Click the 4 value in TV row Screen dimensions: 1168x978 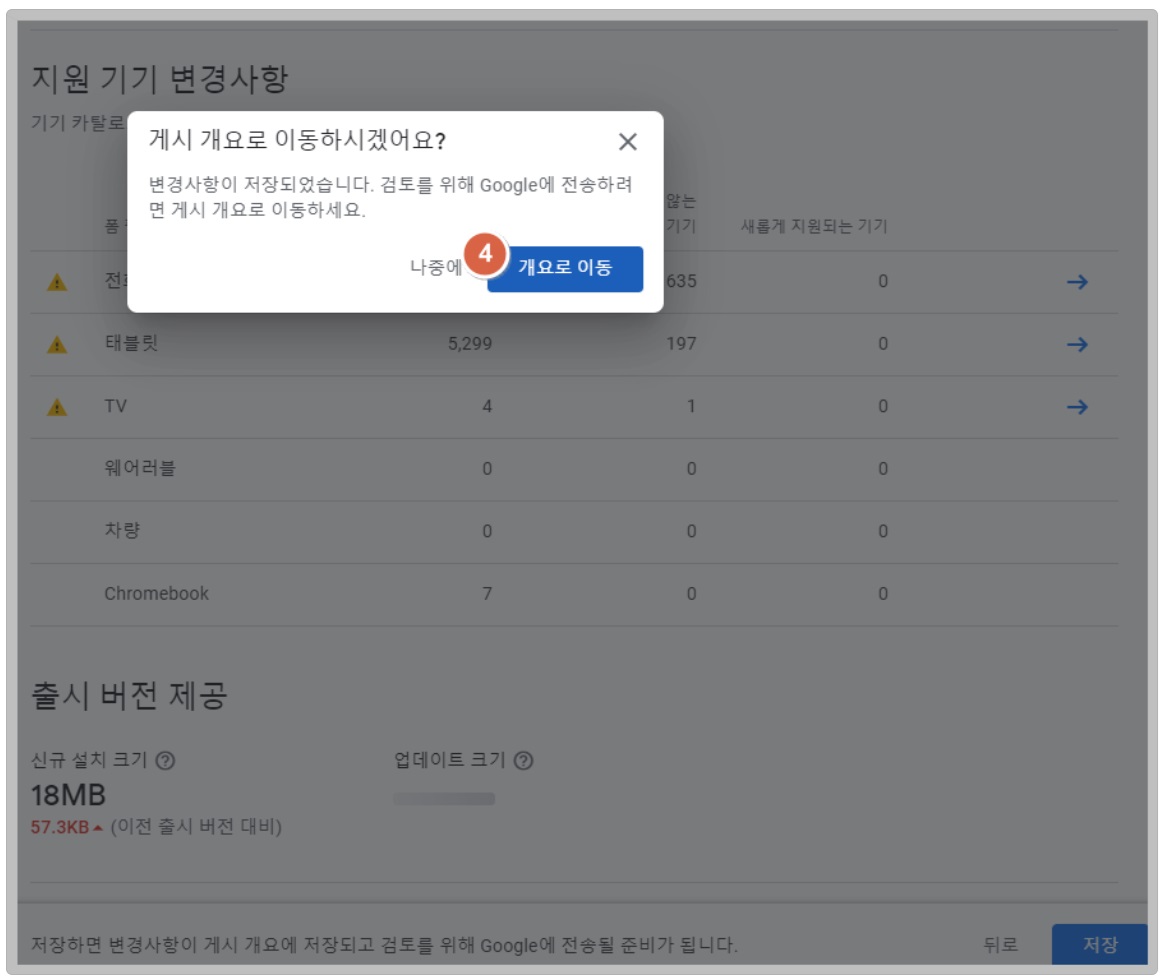click(487, 406)
